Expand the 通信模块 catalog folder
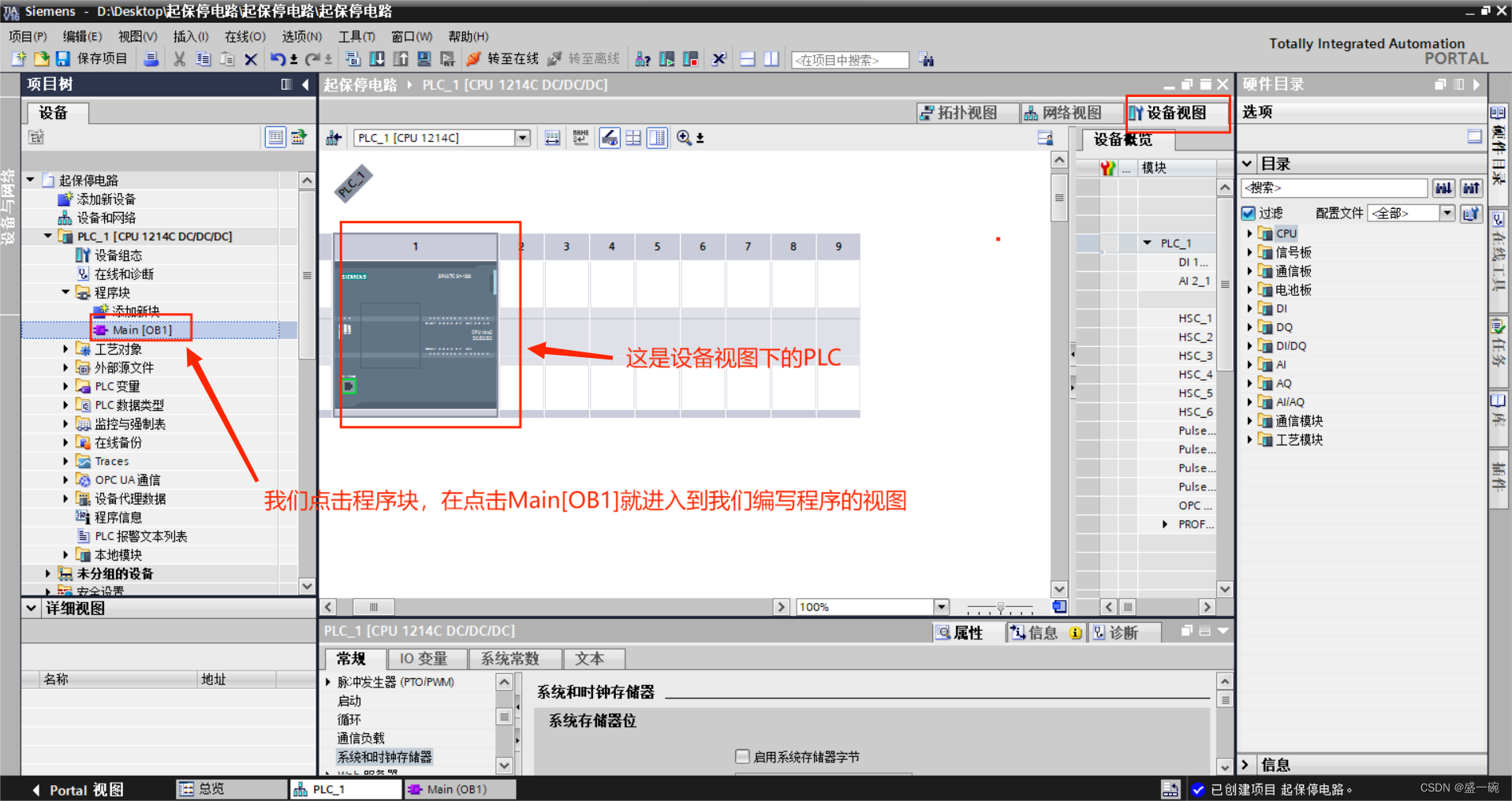Image resolution: width=1512 pixels, height=801 pixels. click(x=1249, y=421)
